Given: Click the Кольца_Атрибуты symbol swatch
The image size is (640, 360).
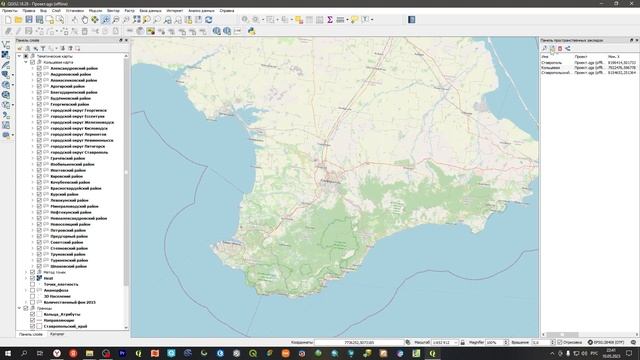Looking at the screenshot, I should [39, 314].
